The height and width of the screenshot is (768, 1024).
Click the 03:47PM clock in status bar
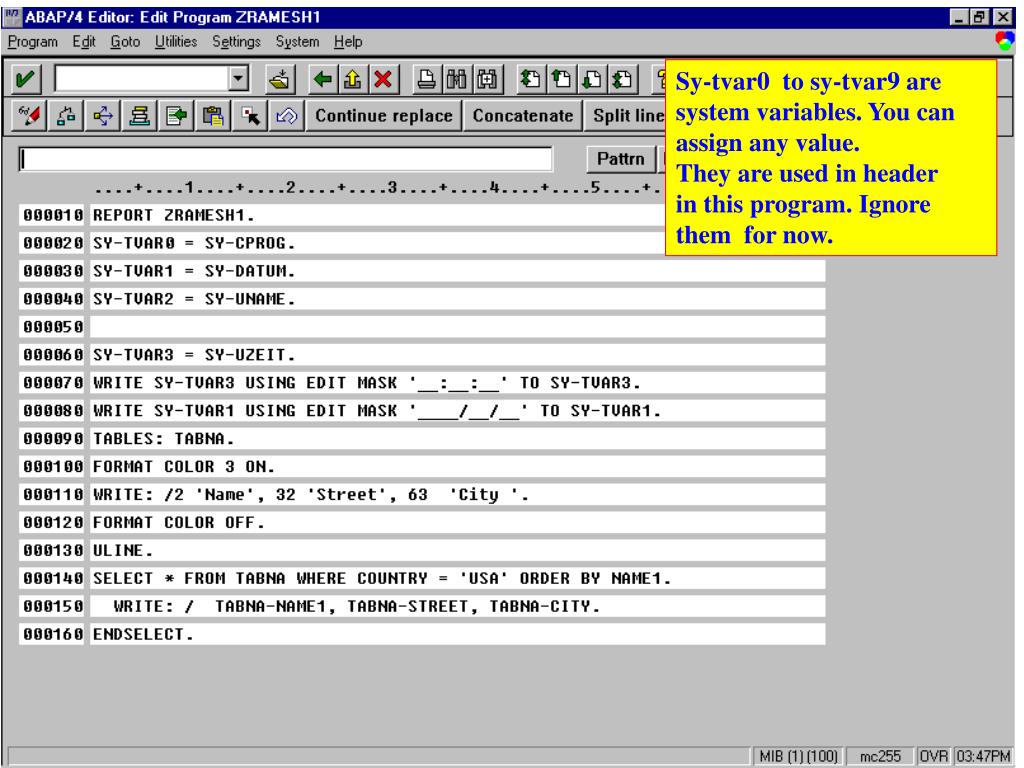[983, 756]
